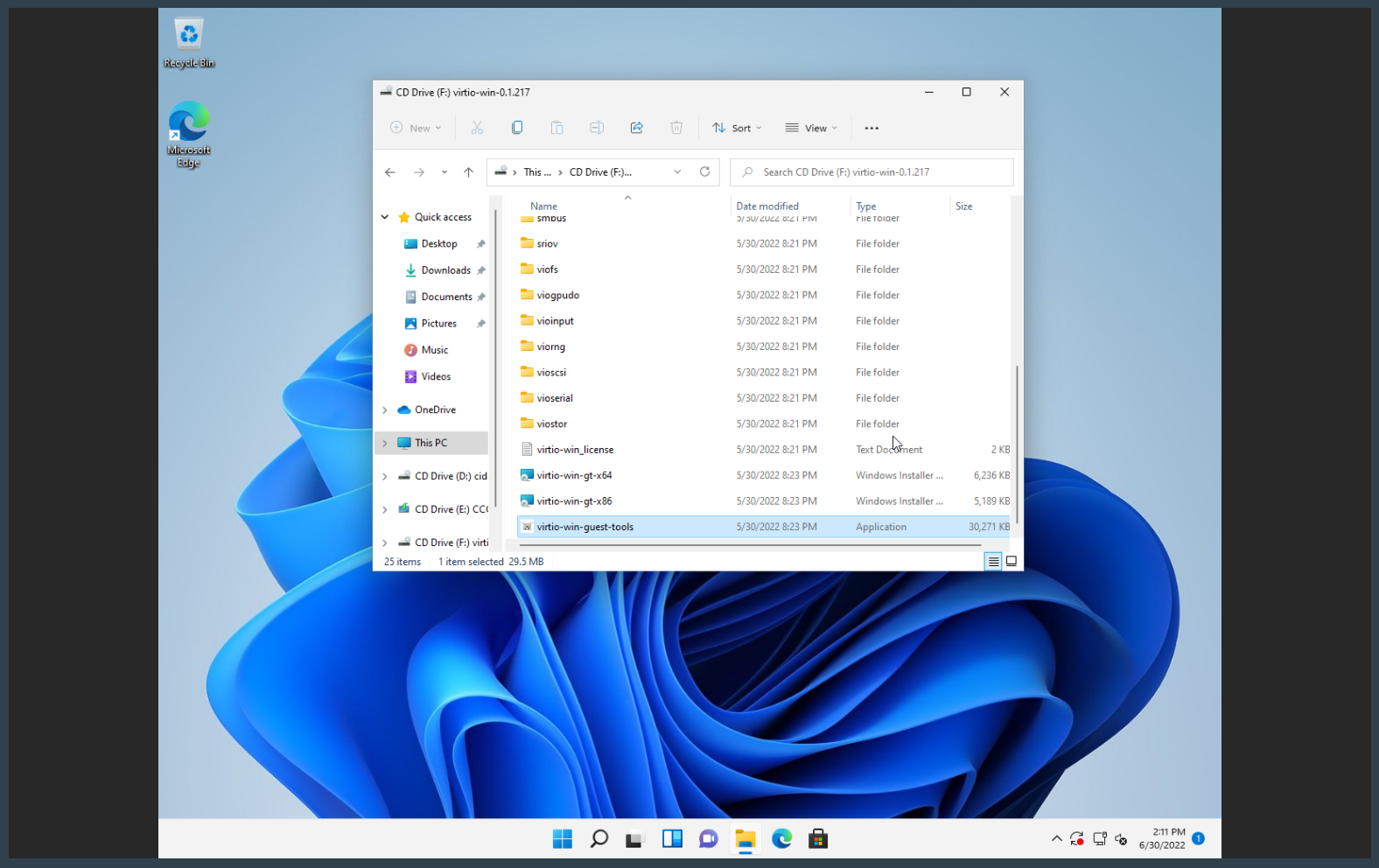Select Microsoft Edge desktop shortcut

(189, 134)
